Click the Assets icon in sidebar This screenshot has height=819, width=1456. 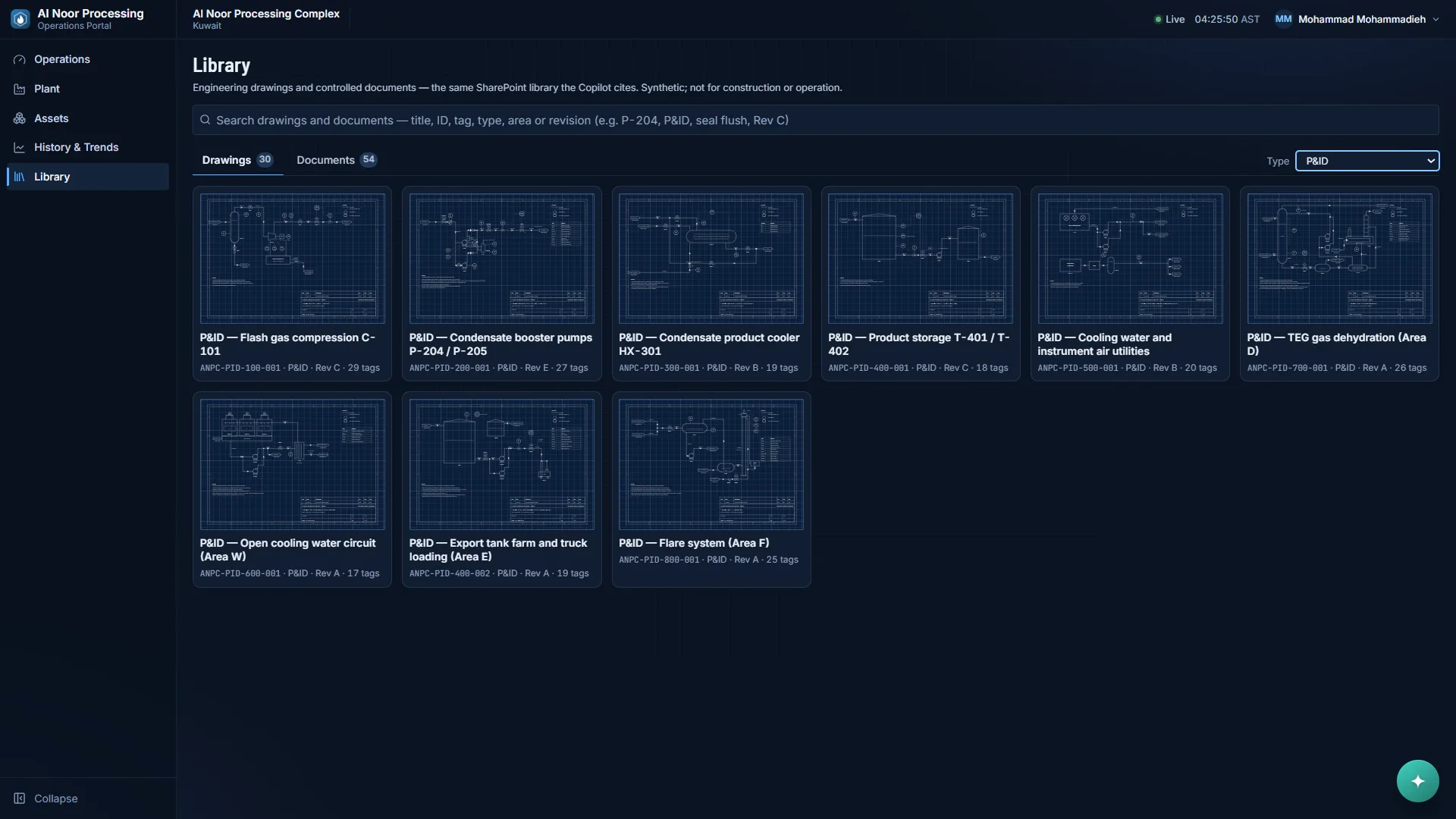point(20,118)
